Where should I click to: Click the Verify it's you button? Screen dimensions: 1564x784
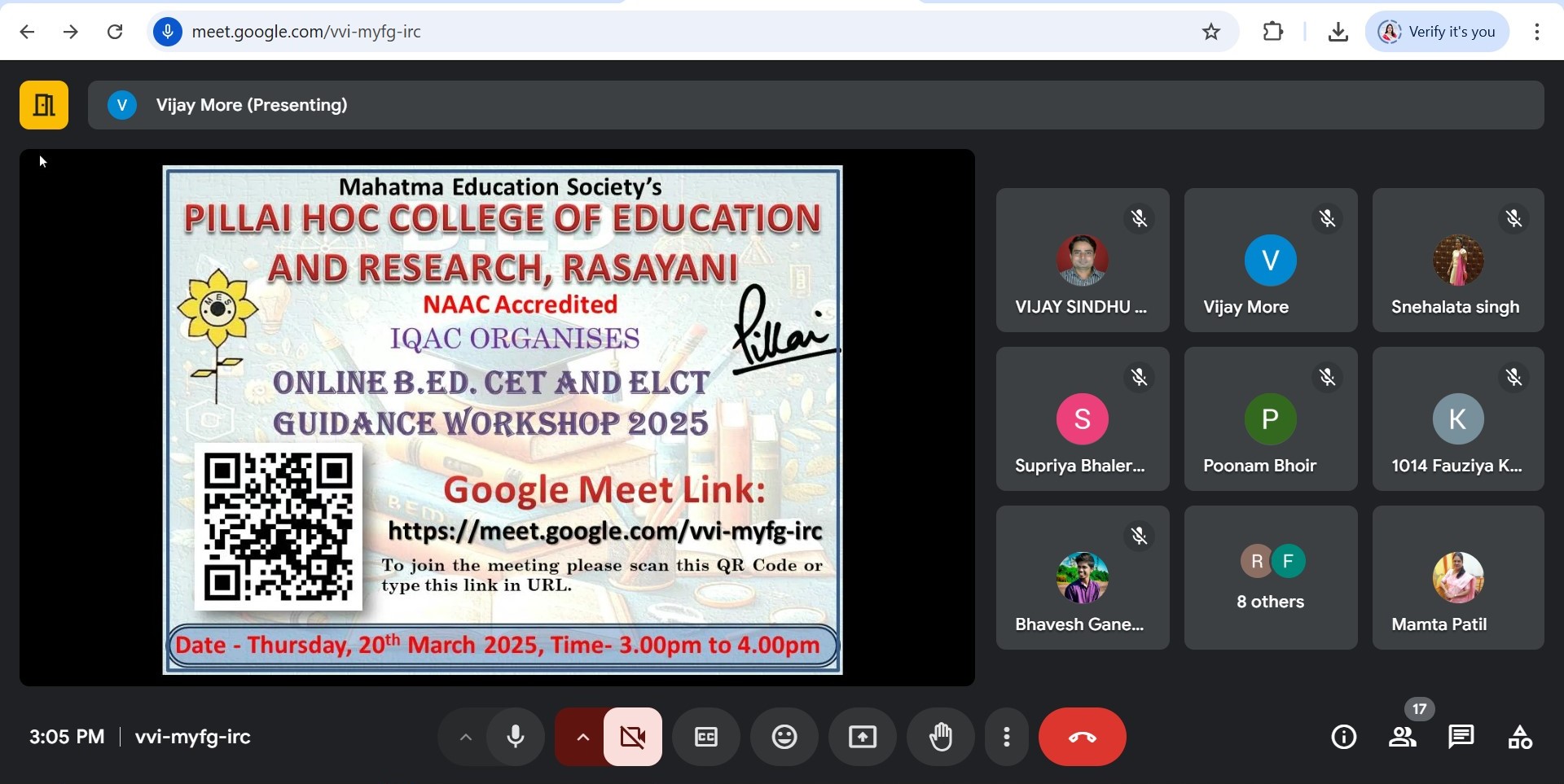[x=1437, y=32]
